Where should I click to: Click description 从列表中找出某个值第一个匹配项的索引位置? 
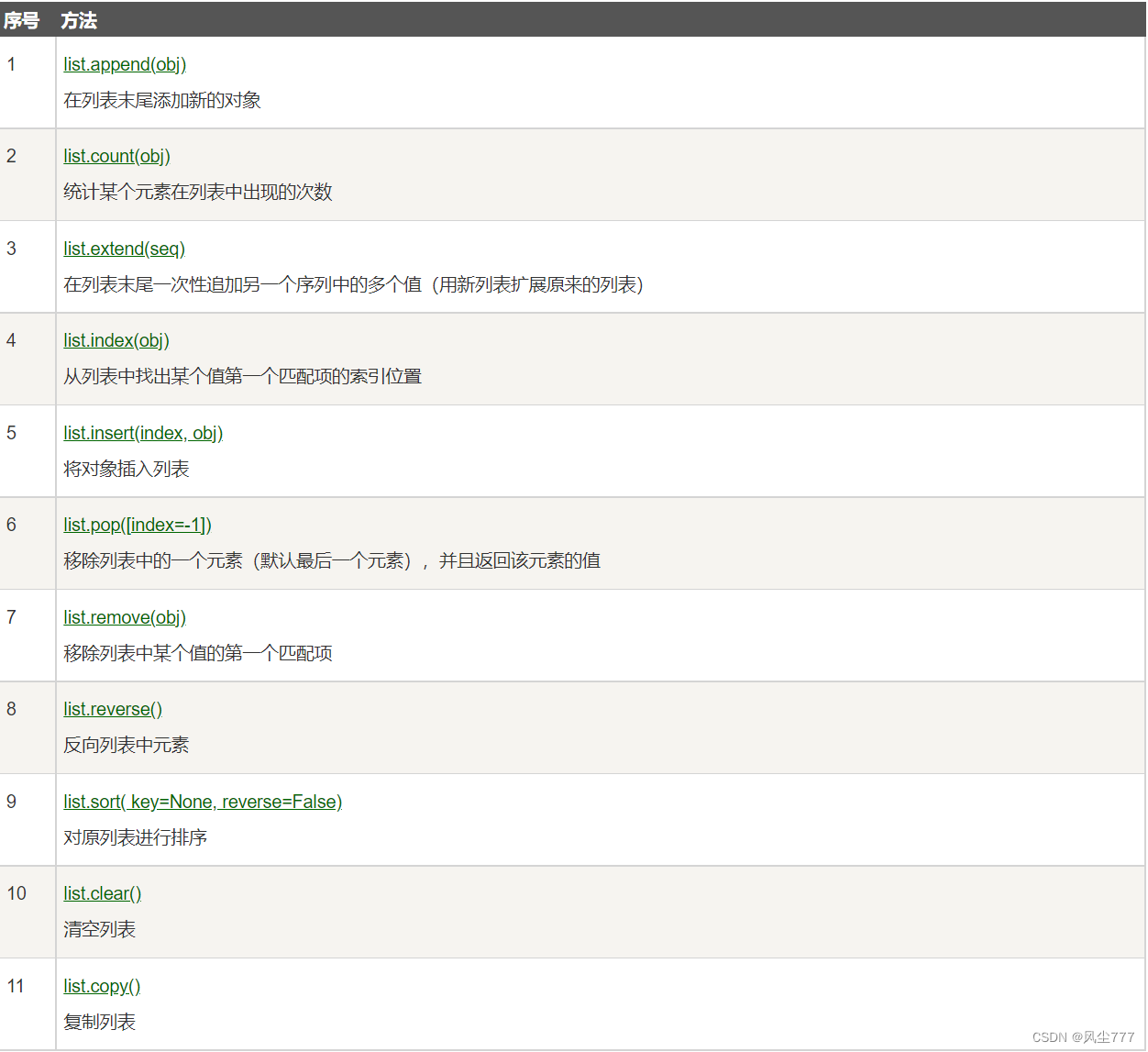click(243, 376)
